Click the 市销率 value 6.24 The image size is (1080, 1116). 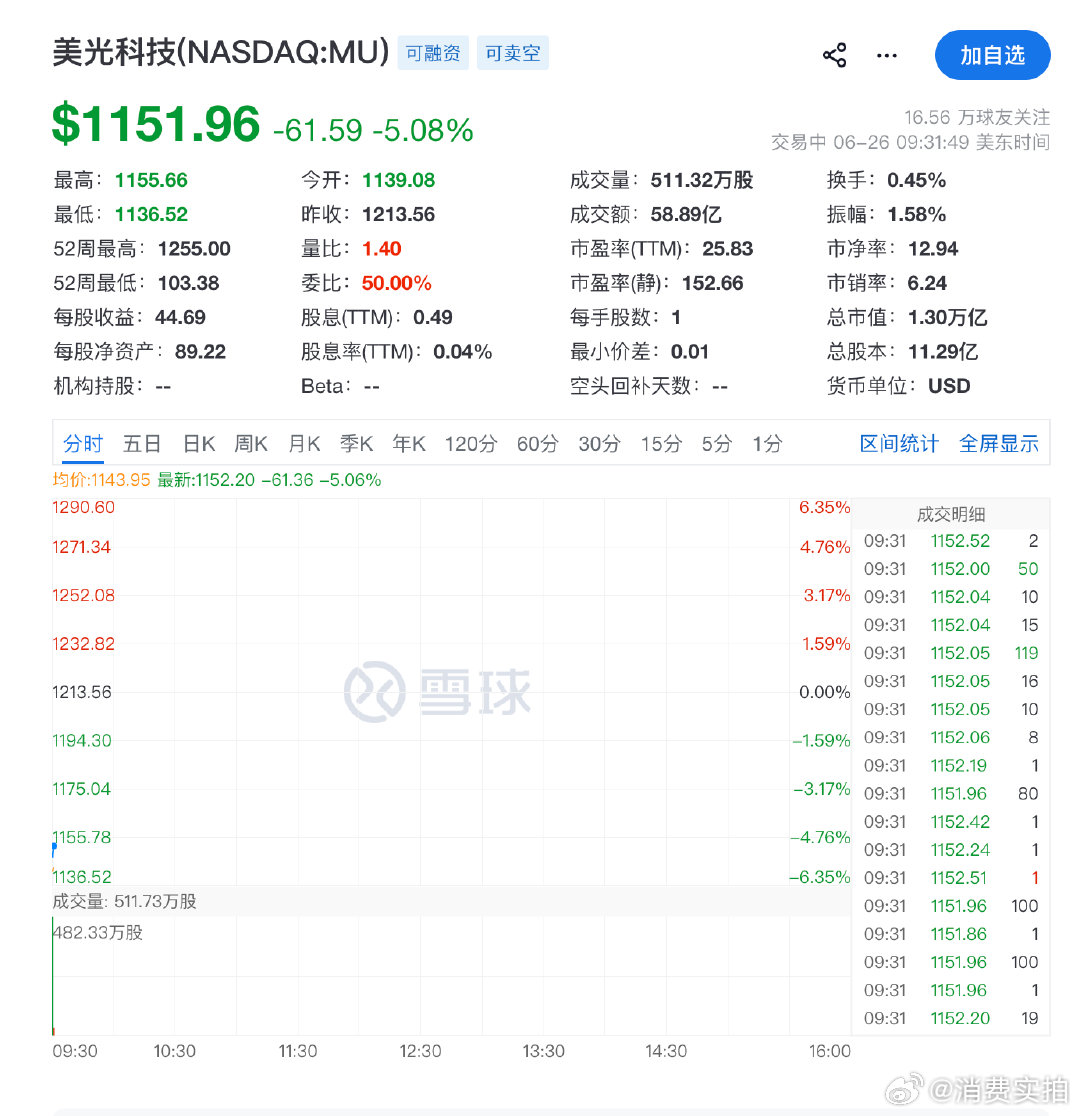pos(926,283)
